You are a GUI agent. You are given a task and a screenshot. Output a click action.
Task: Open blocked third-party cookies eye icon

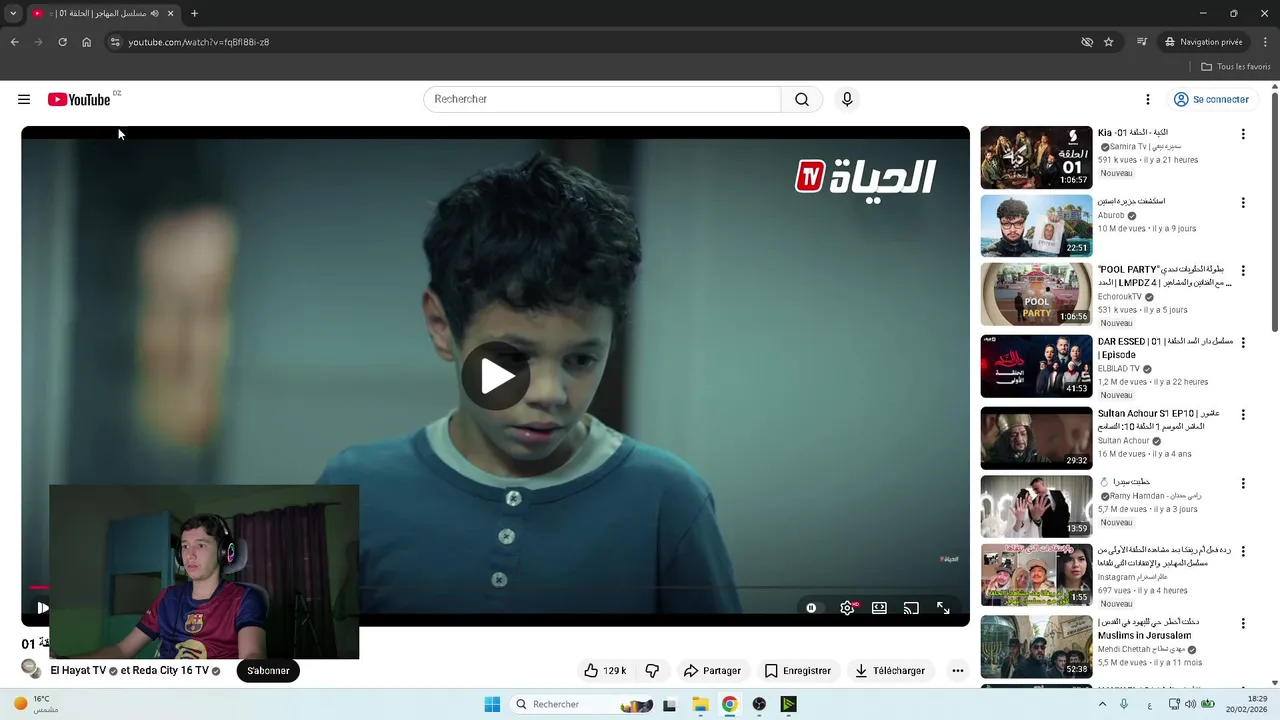click(x=1087, y=42)
